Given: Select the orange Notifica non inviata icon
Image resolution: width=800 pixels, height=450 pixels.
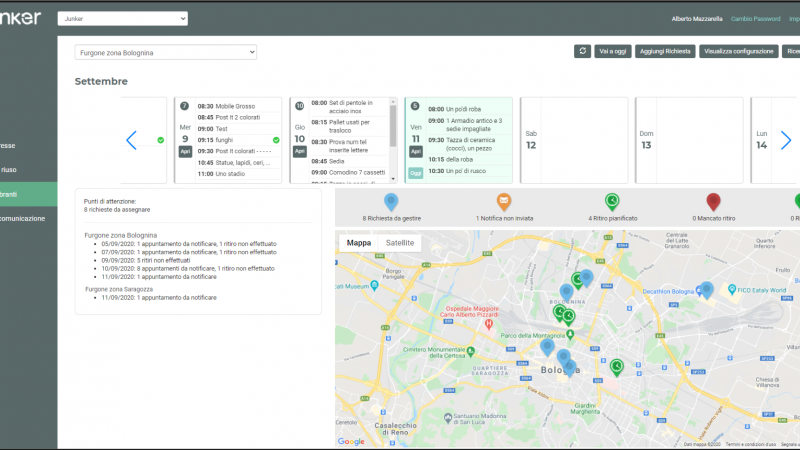Looking at the screenshot, I should [x=504, y=202].
